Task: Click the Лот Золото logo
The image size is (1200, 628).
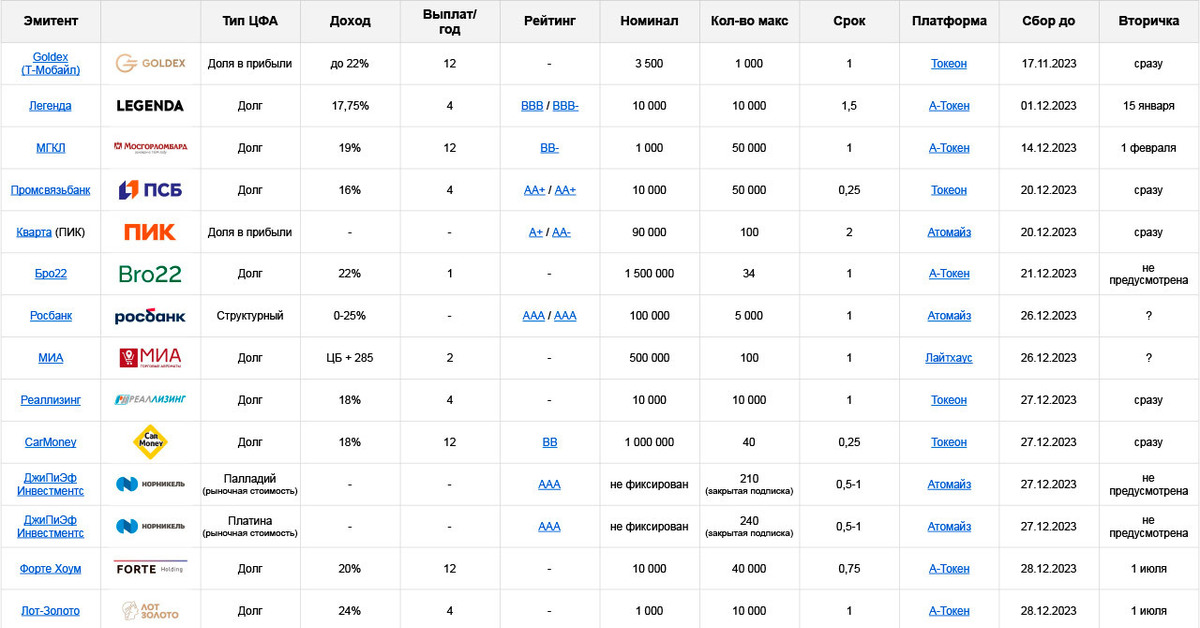Action: click(150, 610)
